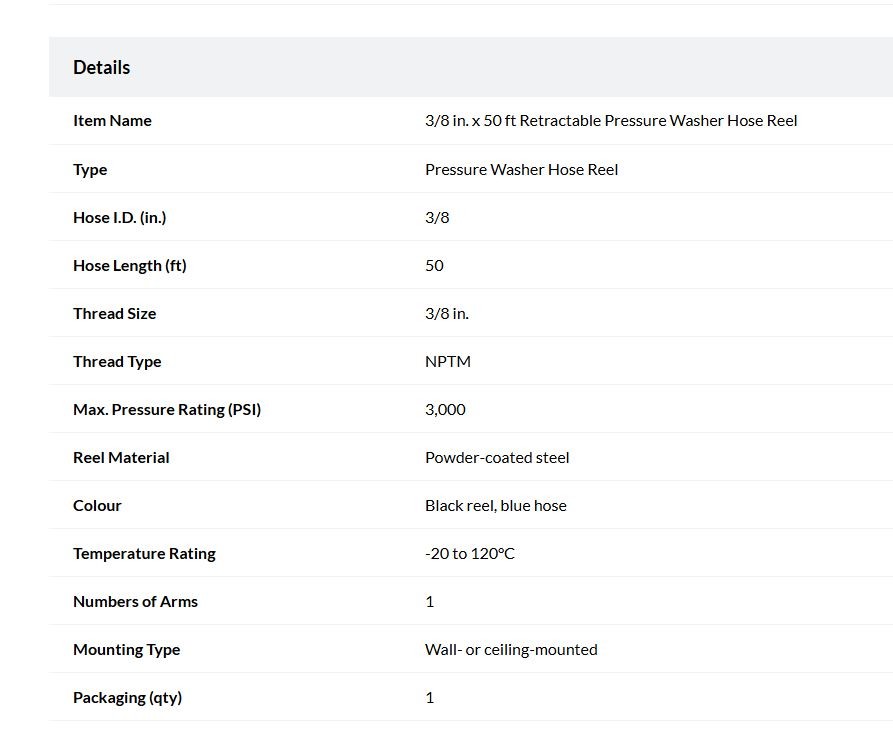The image size is (893, 749).
Task: Click the Retractable Pressure Washer Hose Reel value
Action: click(611, 121)
